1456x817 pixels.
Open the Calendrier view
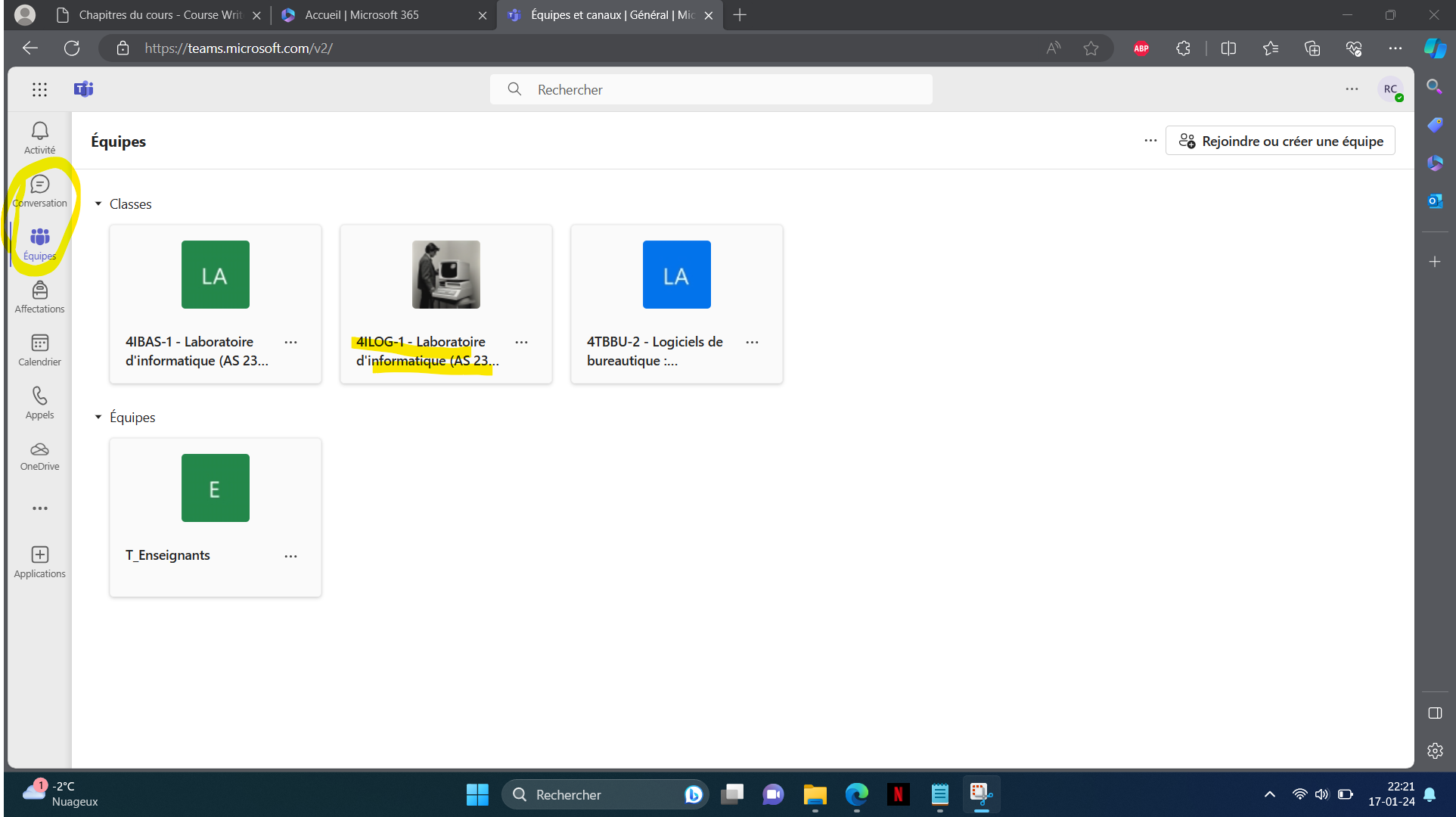pyautogui.click(x=39, y=349)
